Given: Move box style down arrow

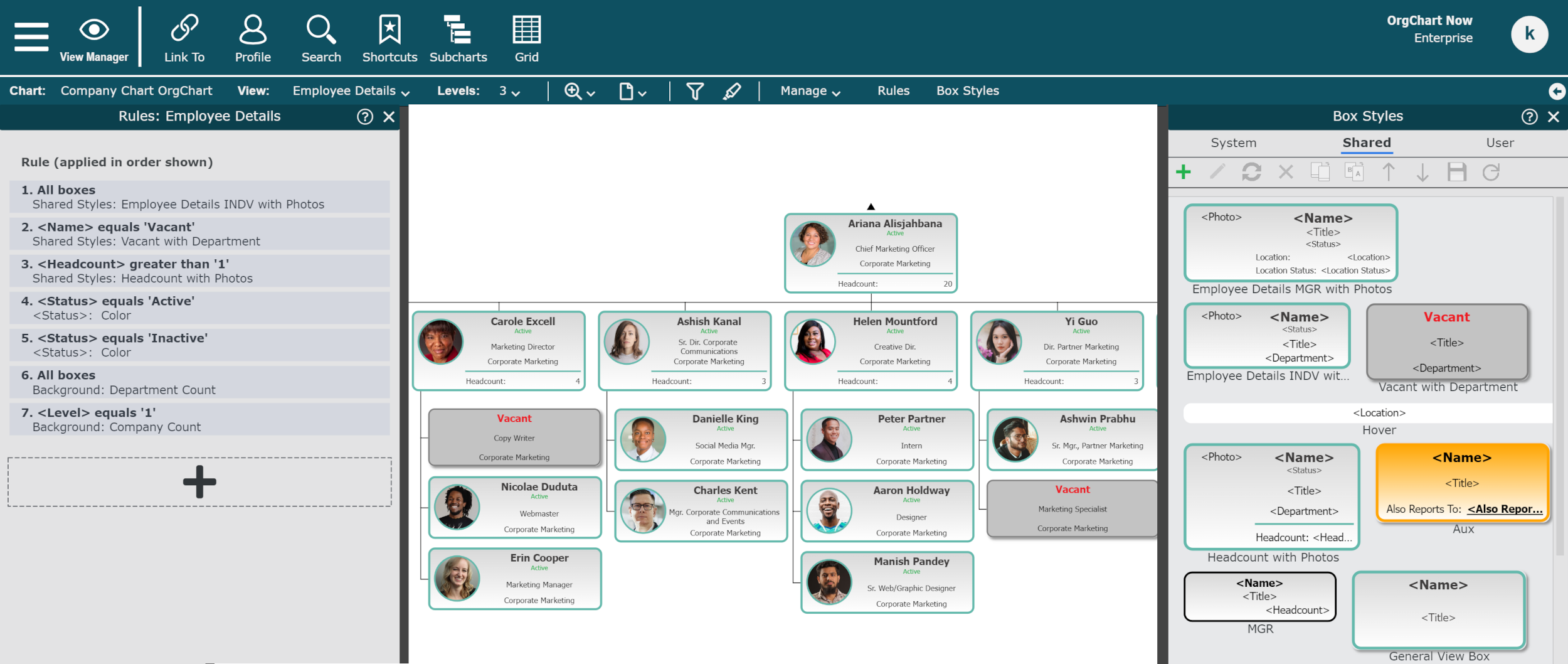Looking at the screenshot, I should pos(1422,172).
